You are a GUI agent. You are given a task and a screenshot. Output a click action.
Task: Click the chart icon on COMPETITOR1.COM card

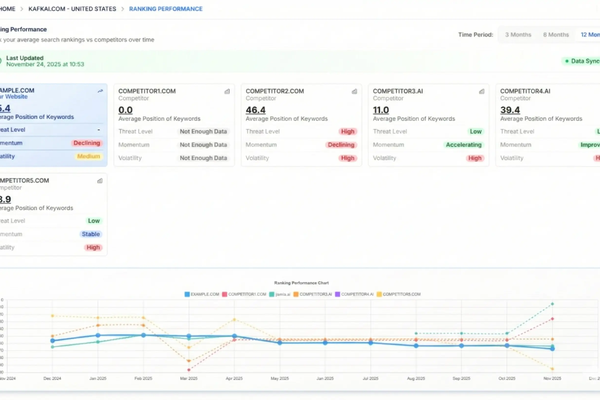227,91
